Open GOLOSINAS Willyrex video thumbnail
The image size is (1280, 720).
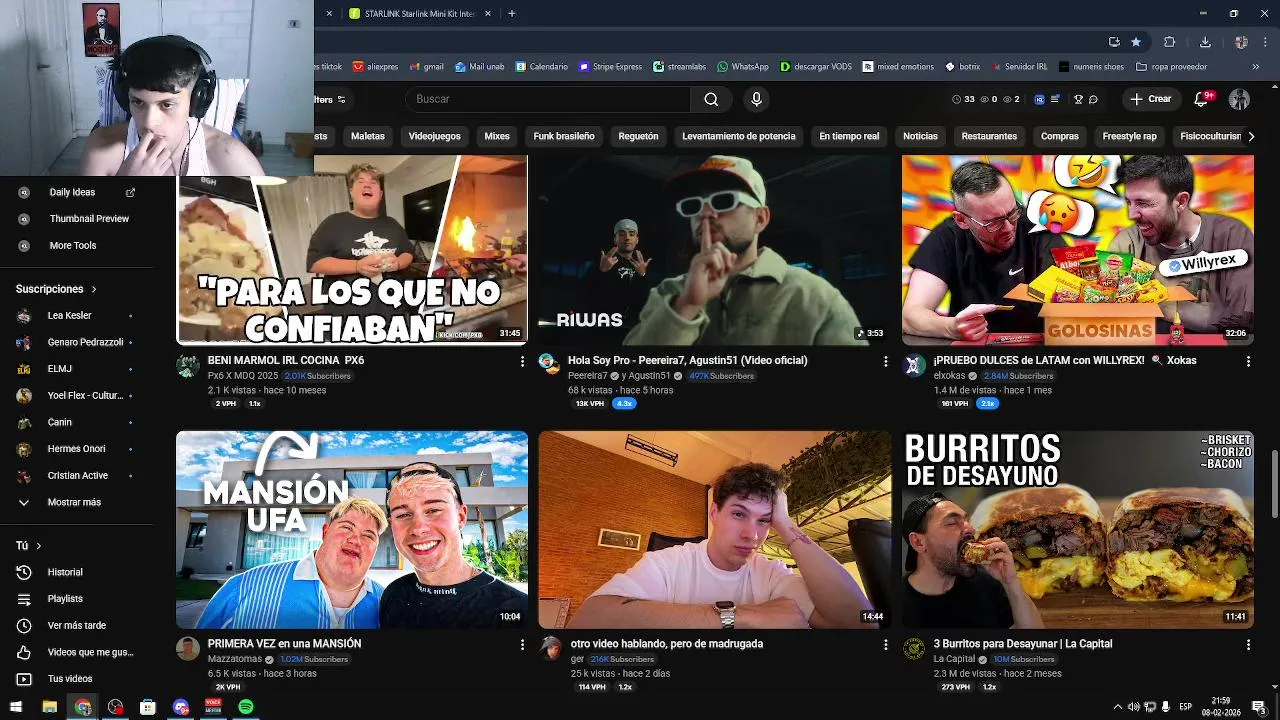pyautogui.click(x=1078, y=250)
